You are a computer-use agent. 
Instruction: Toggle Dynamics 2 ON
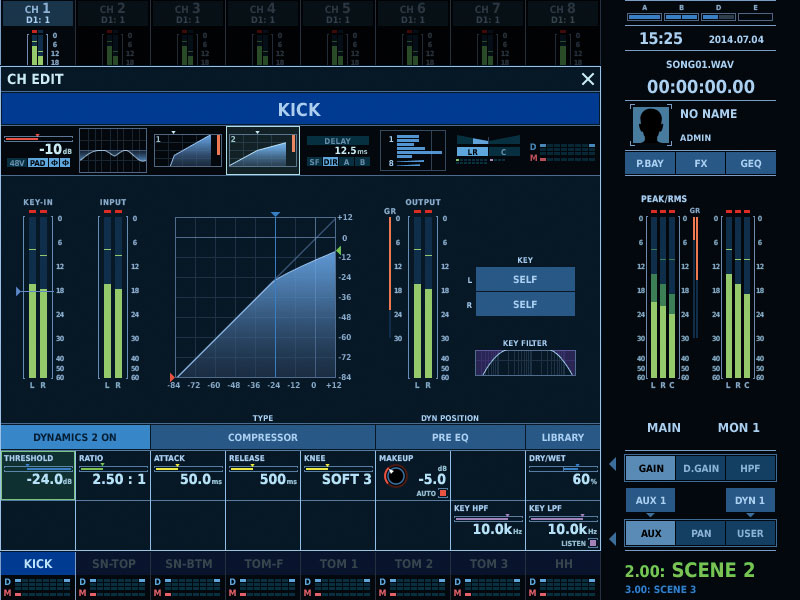[75, 437]
